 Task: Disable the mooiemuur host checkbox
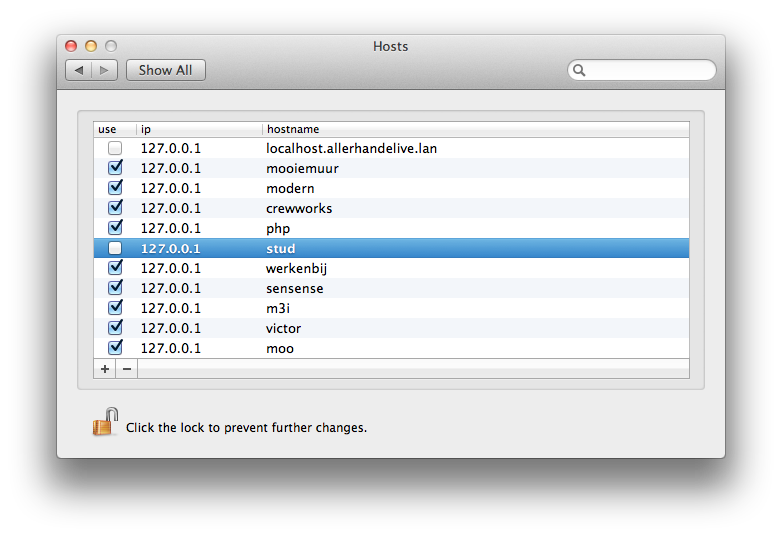coord(115,168)
